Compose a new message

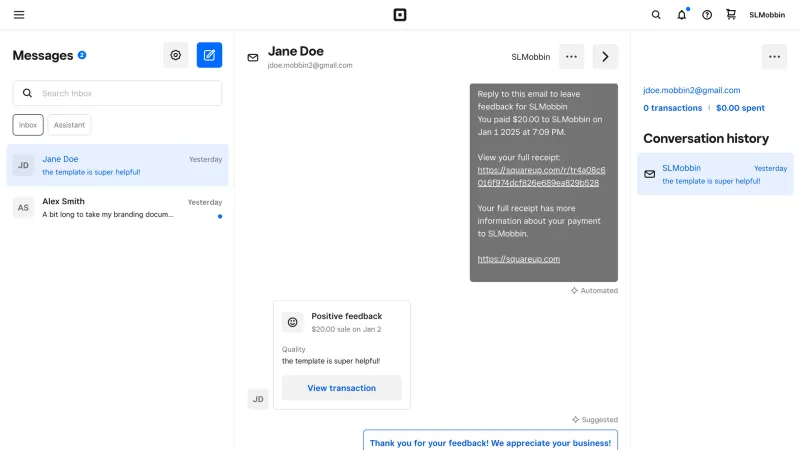209,55
